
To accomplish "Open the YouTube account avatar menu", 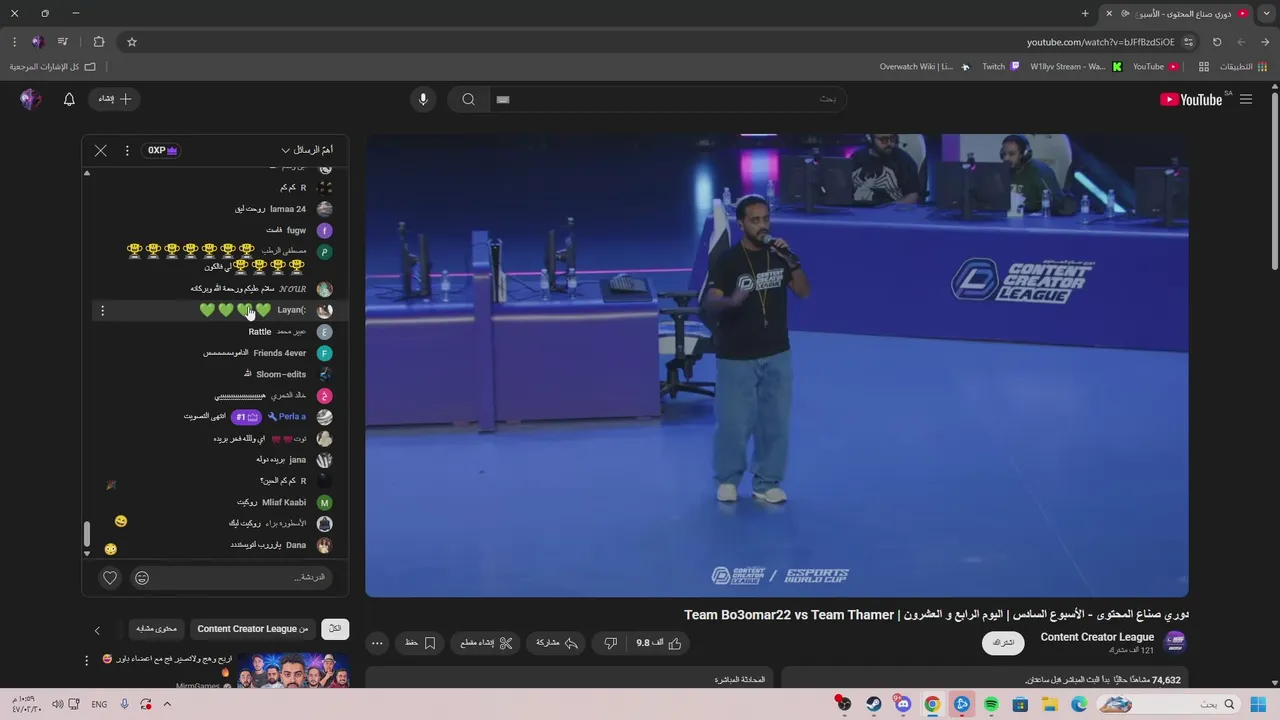I will click(x=31, y=99).
